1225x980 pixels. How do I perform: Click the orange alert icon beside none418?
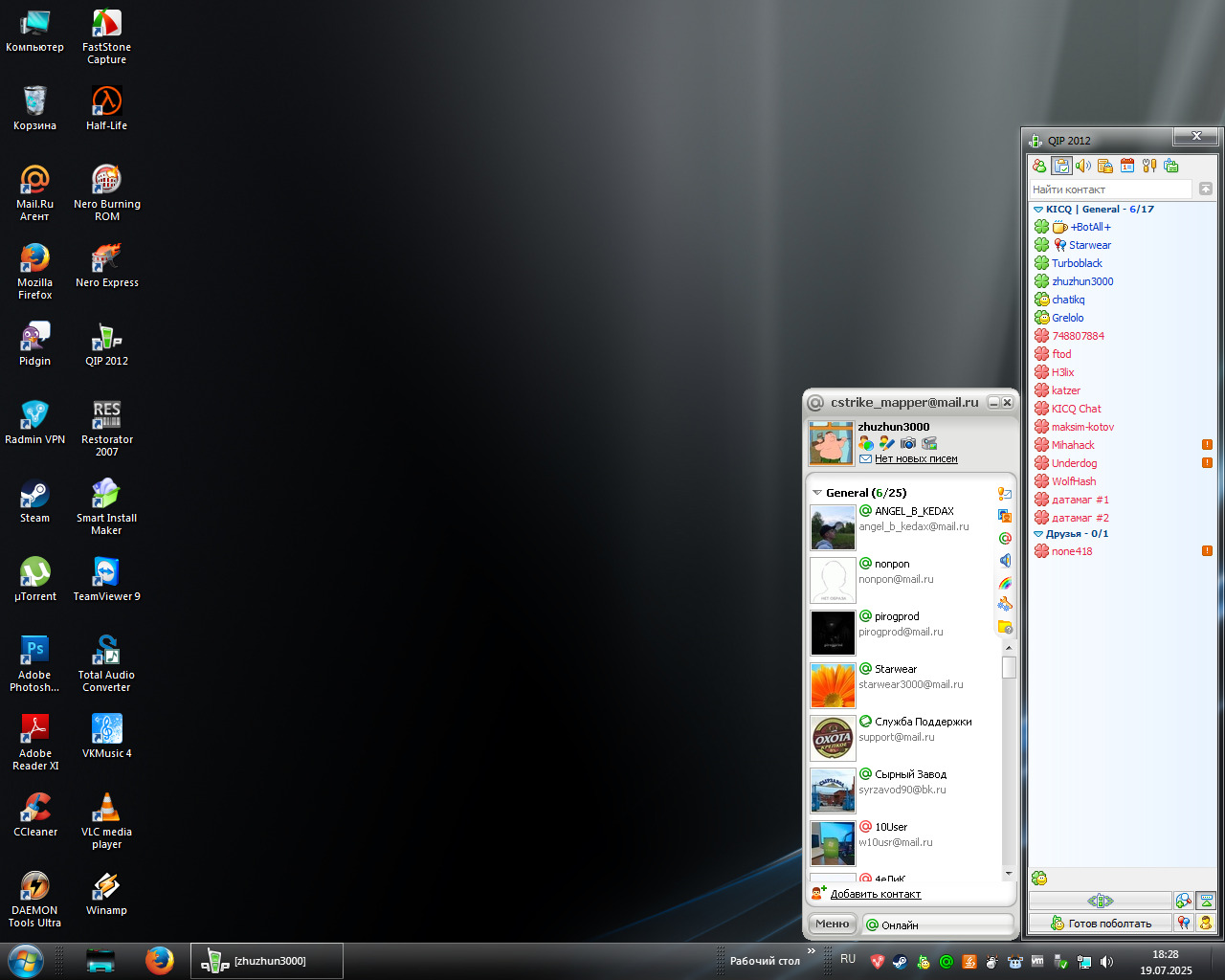click(x=1207, y=551)
